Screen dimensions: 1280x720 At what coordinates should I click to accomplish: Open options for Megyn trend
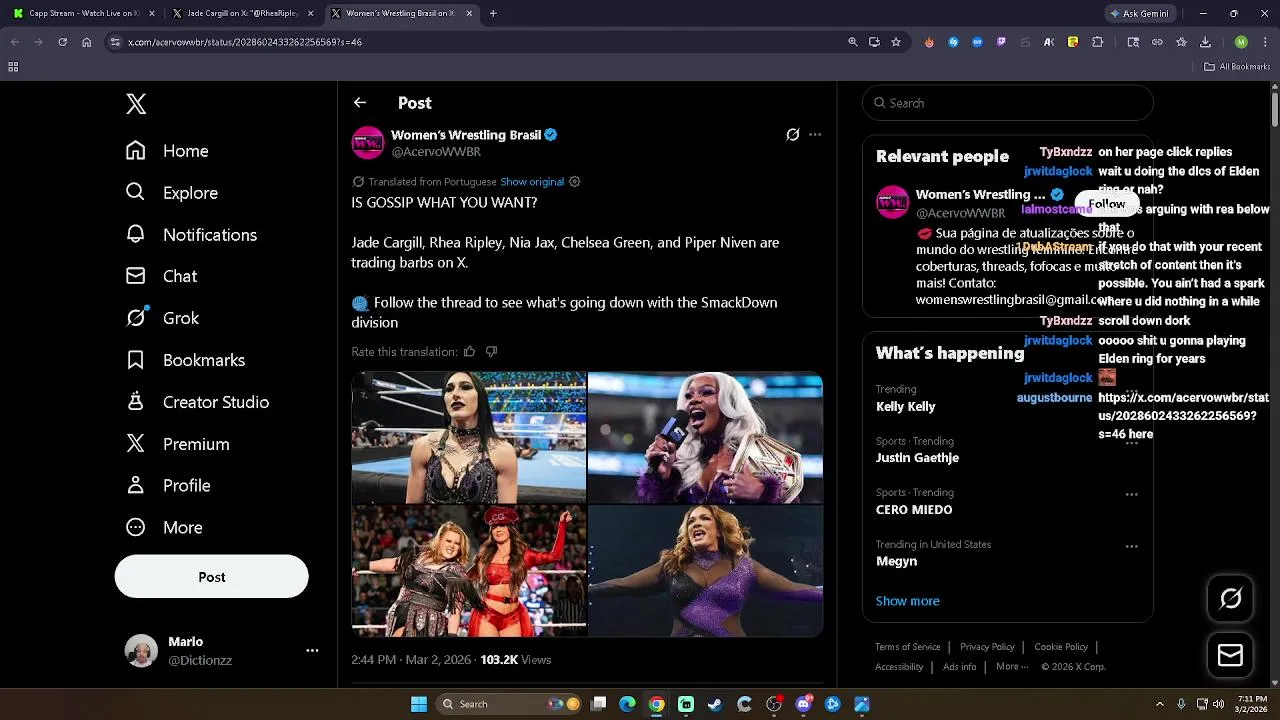click(x=1132, y=546)
